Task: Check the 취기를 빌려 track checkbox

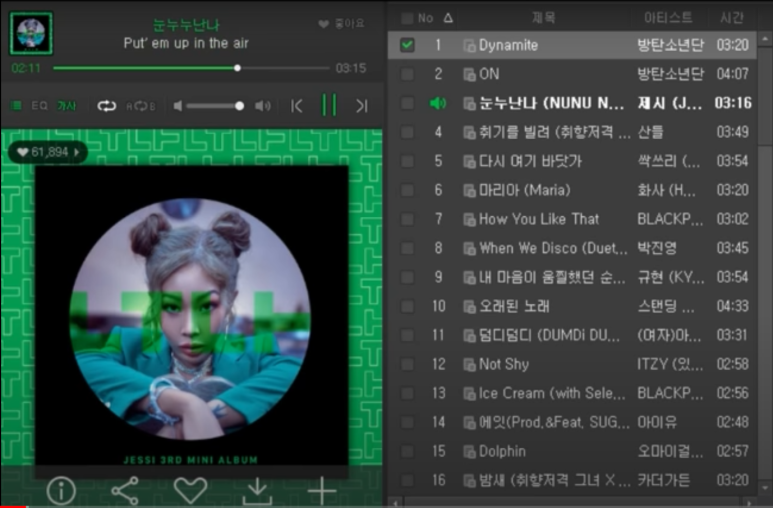Action: pyautogui.click(x=407, y=132)
